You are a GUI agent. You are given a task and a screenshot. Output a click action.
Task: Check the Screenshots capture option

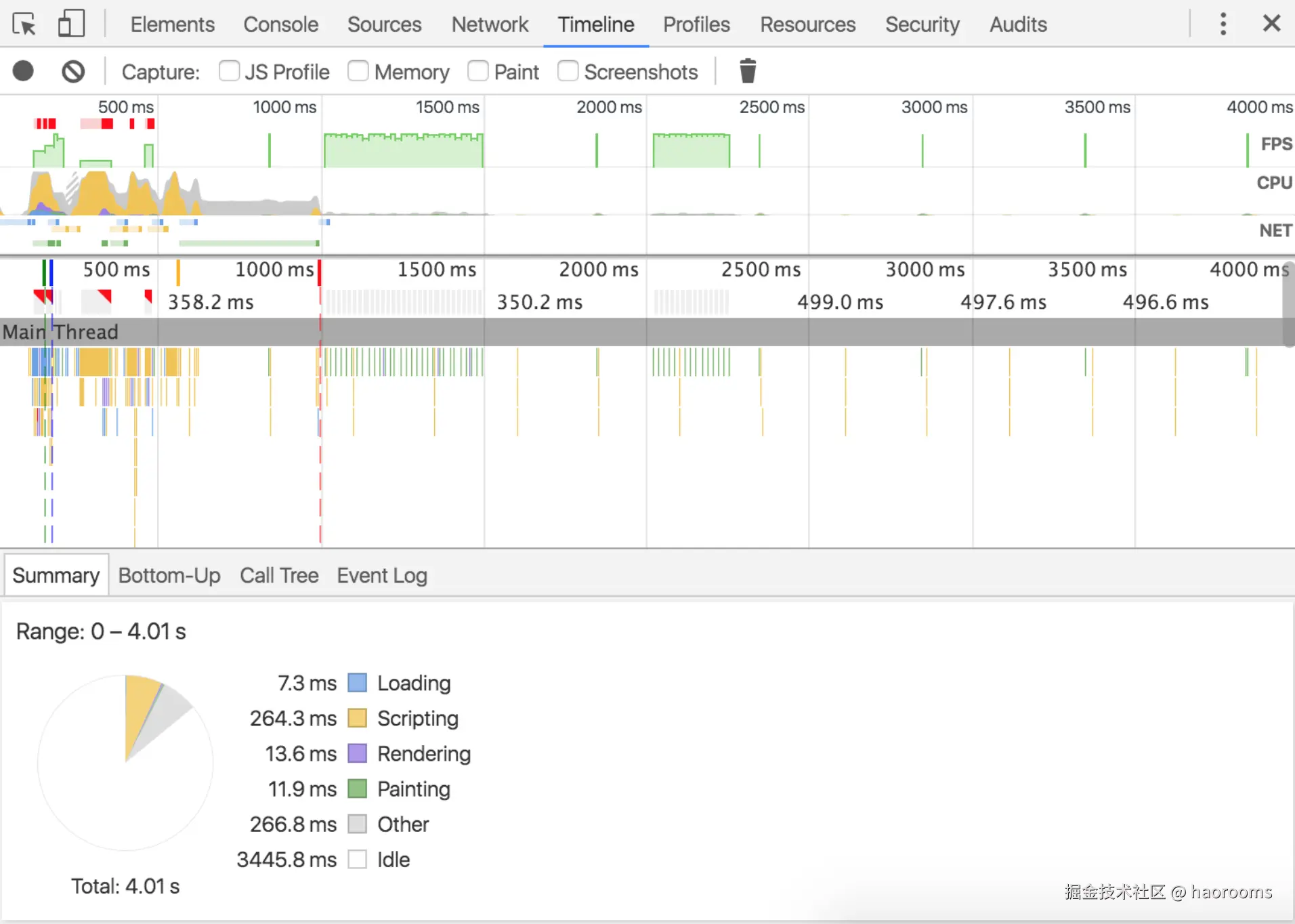click(568, 71)
